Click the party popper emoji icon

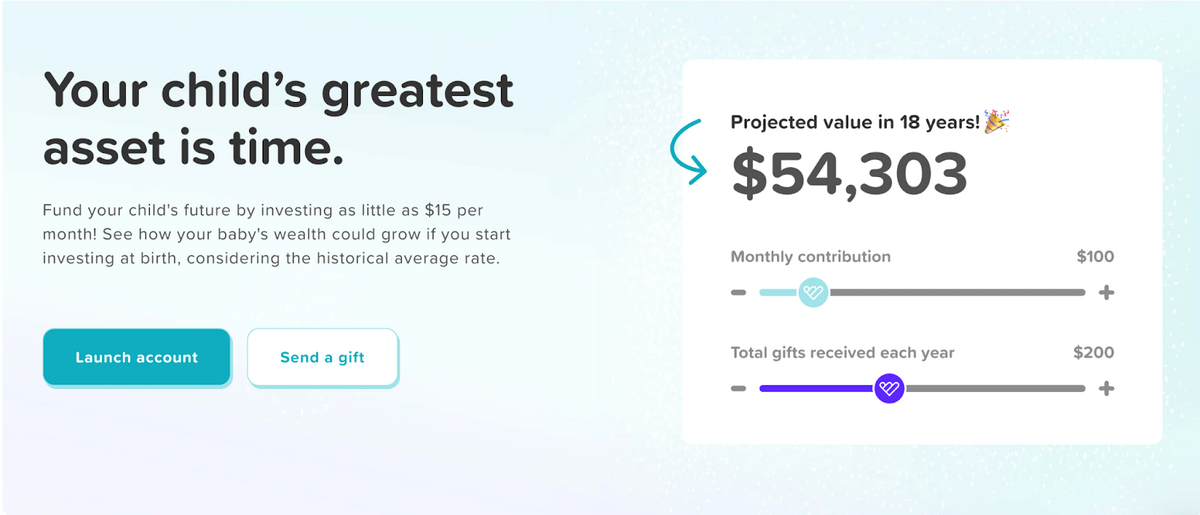(x=996, y=122)
